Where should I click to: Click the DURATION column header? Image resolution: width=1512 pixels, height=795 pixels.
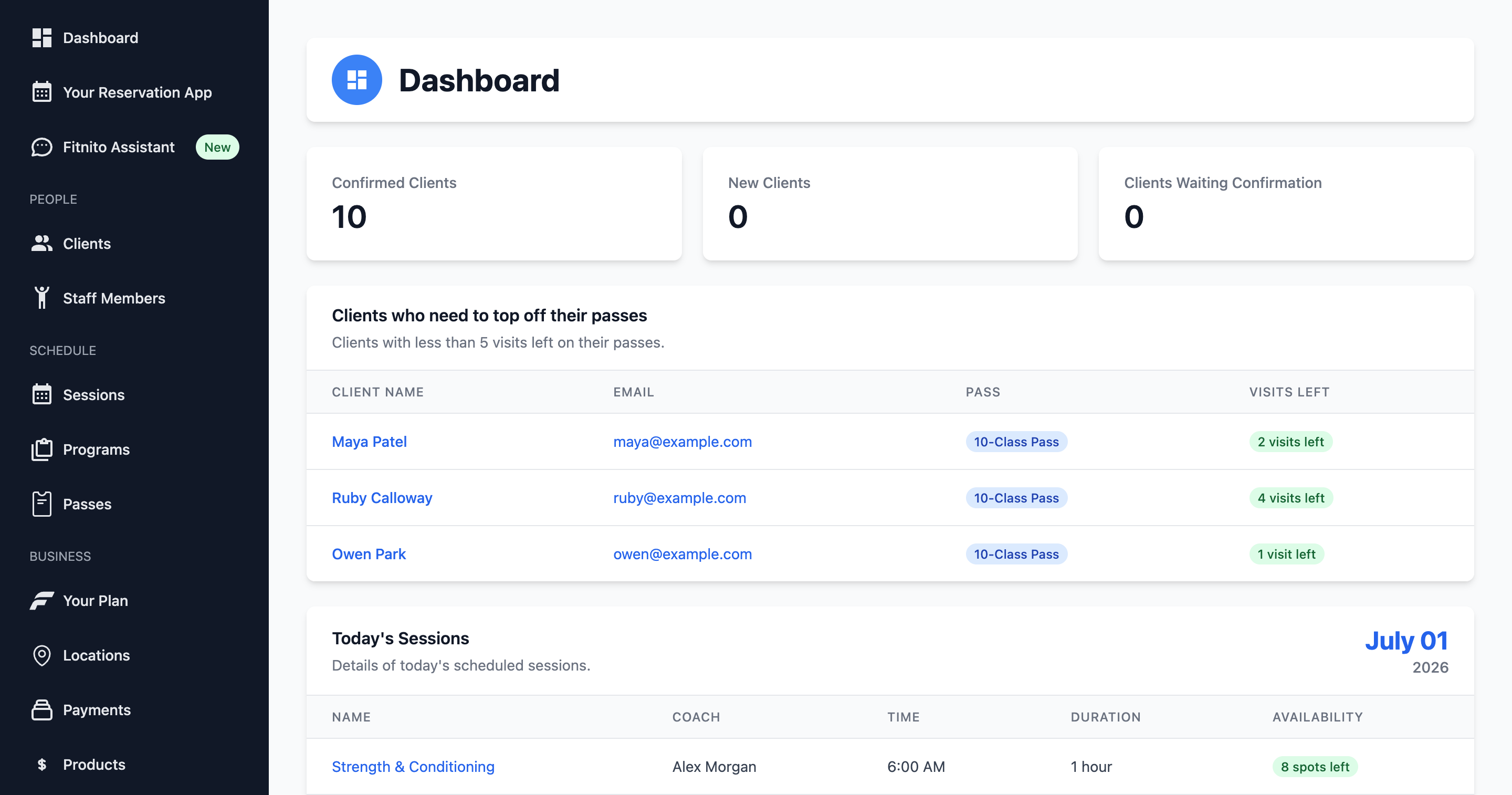coord(1105,716)
